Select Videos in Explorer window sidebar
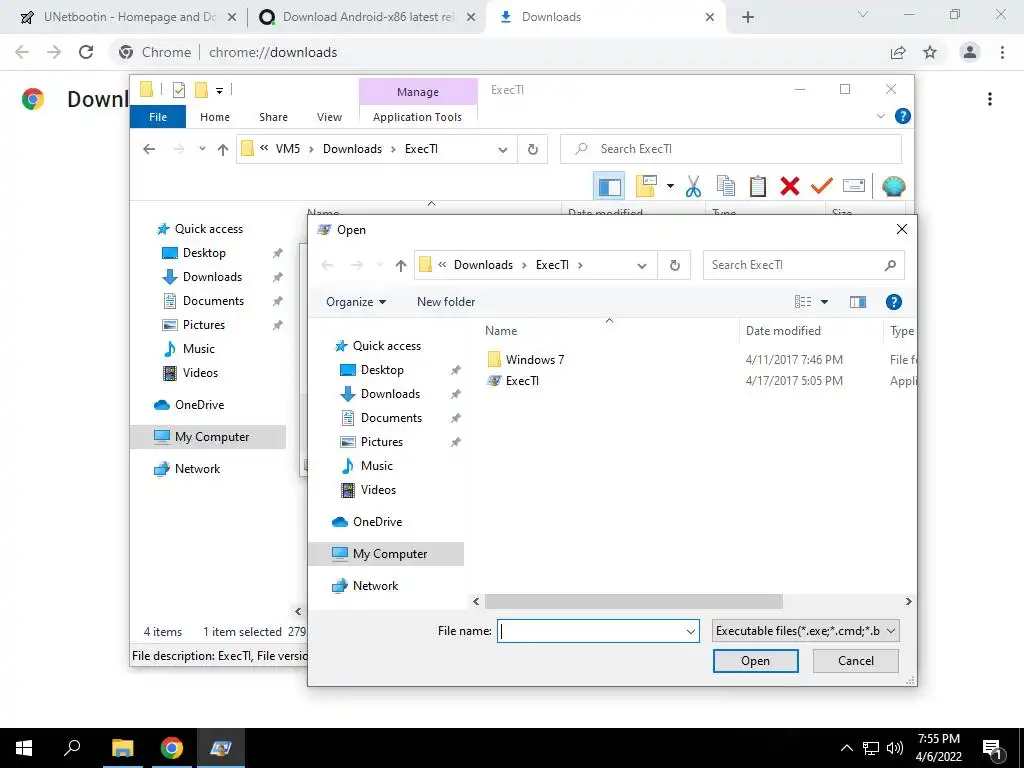The height and width of the screenshot is (768, 1024). click(x=200, y=374)
